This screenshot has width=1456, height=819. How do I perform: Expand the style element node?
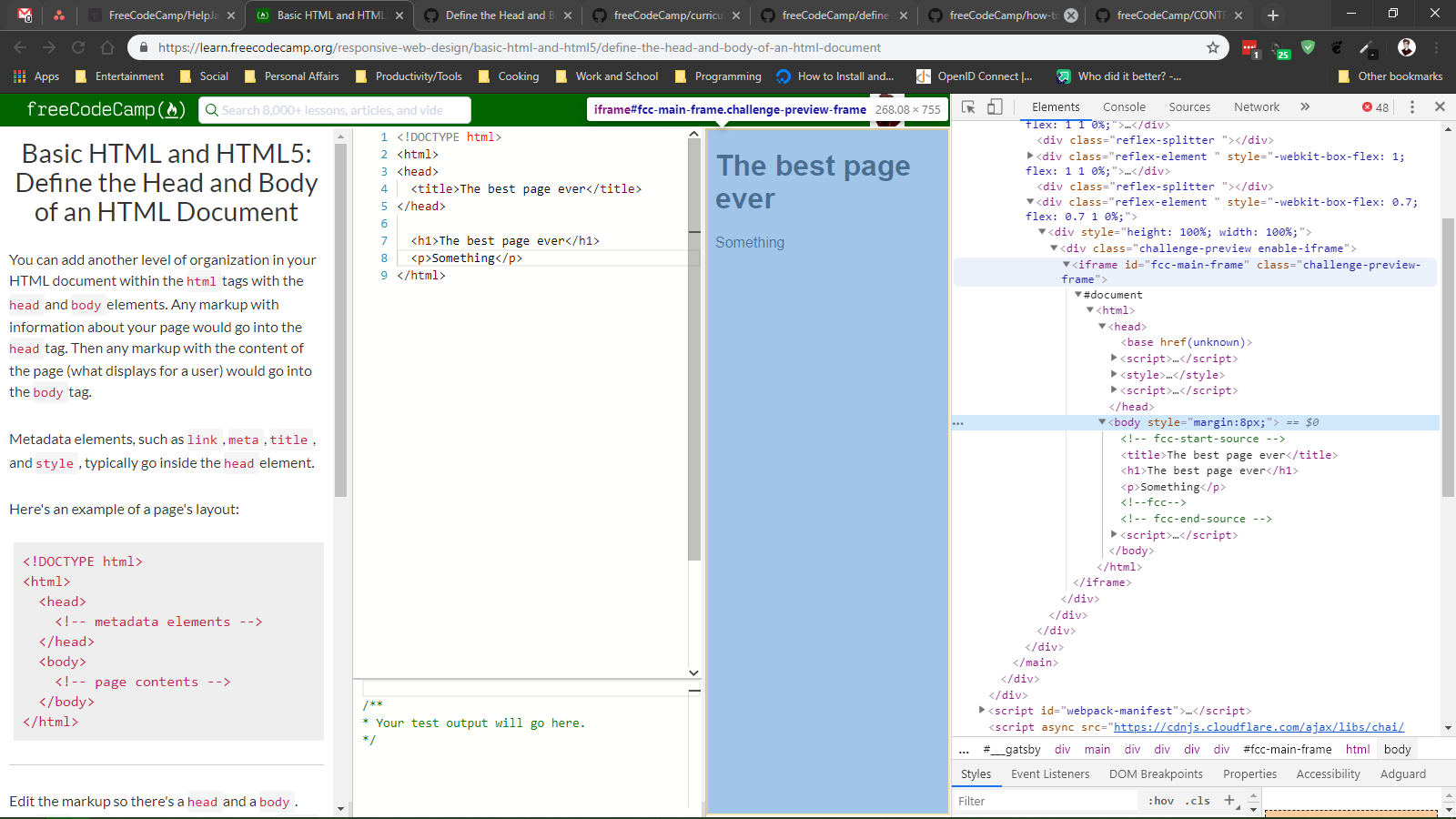1114,375
